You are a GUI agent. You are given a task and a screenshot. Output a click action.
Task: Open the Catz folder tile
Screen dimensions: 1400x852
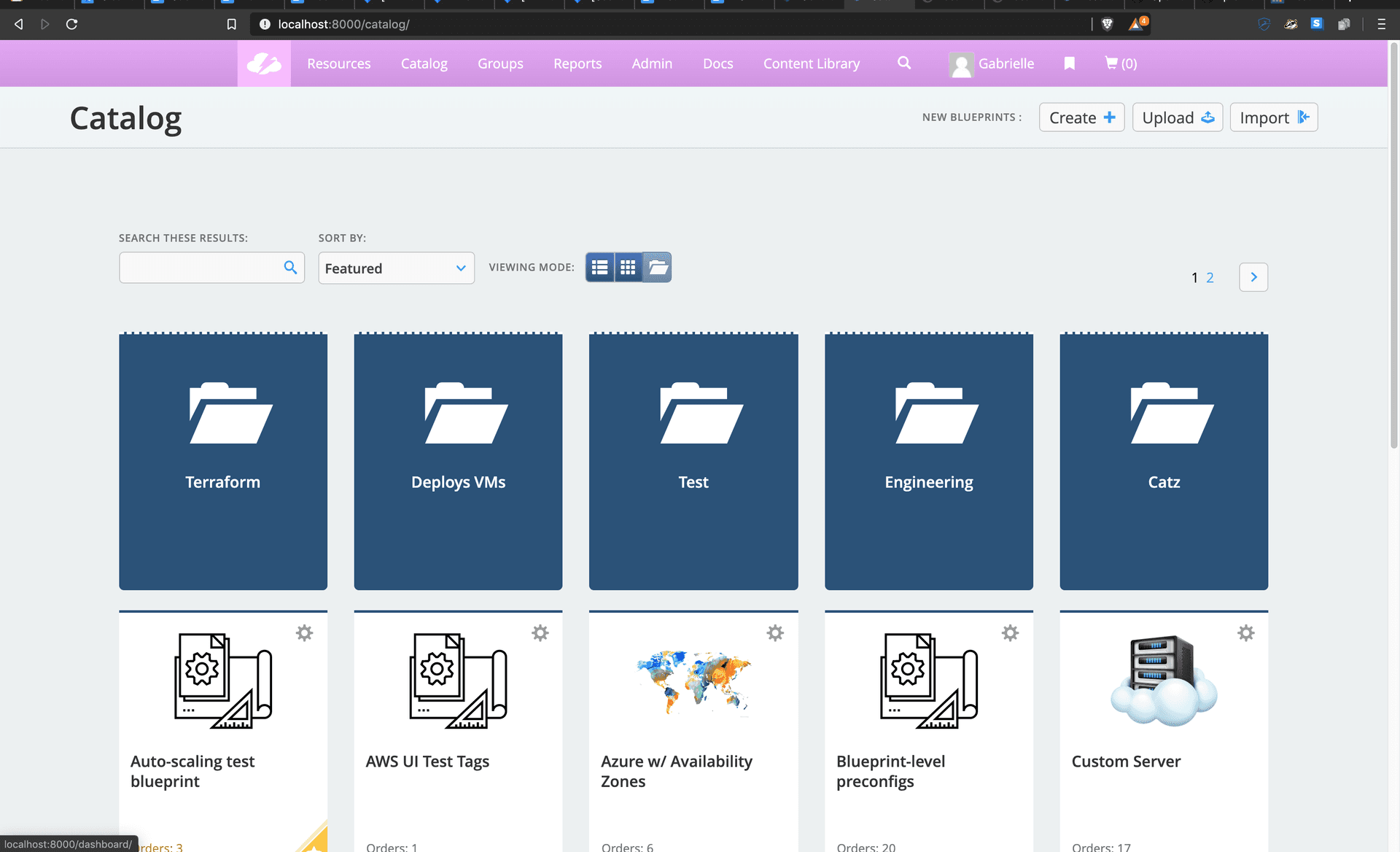point(1164,461)
